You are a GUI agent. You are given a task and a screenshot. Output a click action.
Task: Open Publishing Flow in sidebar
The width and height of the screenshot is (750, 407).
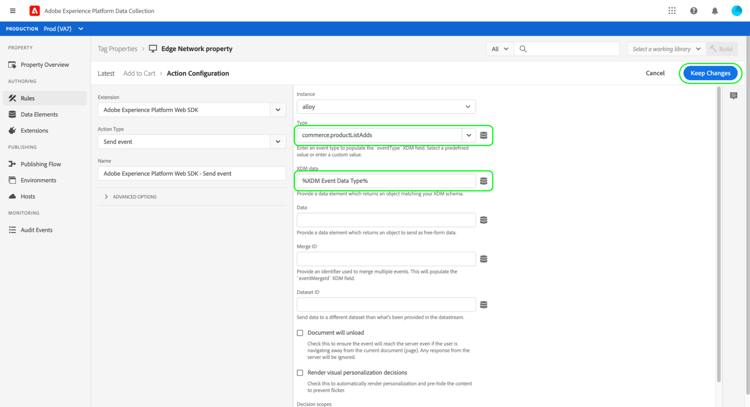click(39, 164)
